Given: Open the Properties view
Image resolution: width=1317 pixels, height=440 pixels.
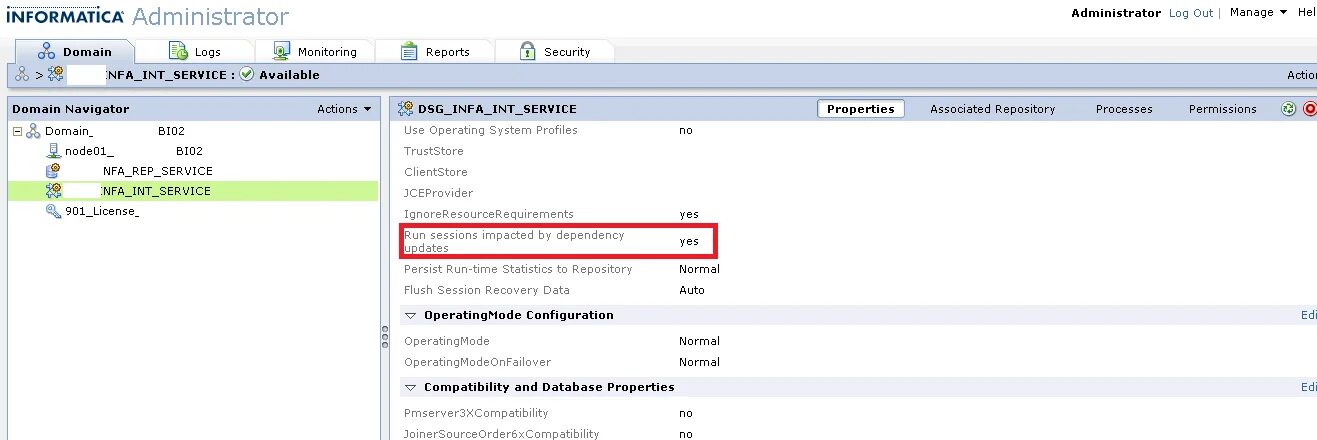Looking at the screenshot, I should tap(860, 109).
